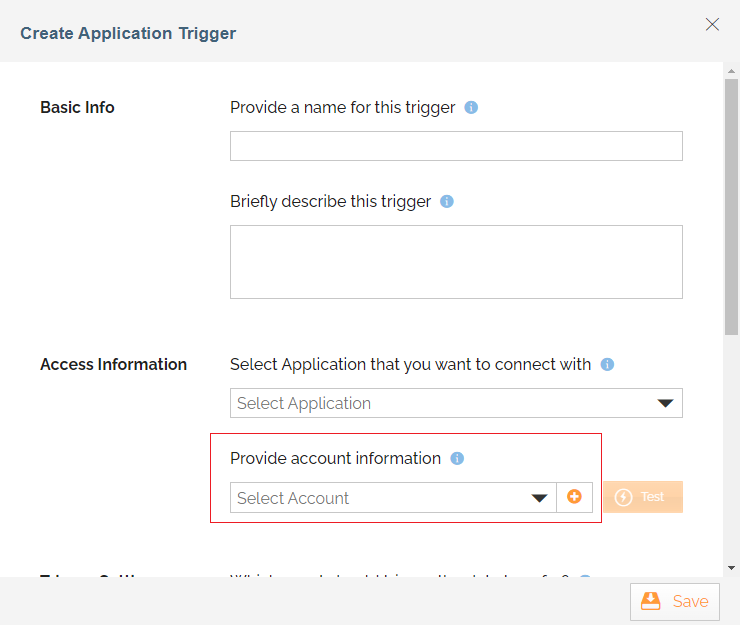Focus the trigger name input field
This screenshot has height=625, width=740.
(x=456, y=146)
